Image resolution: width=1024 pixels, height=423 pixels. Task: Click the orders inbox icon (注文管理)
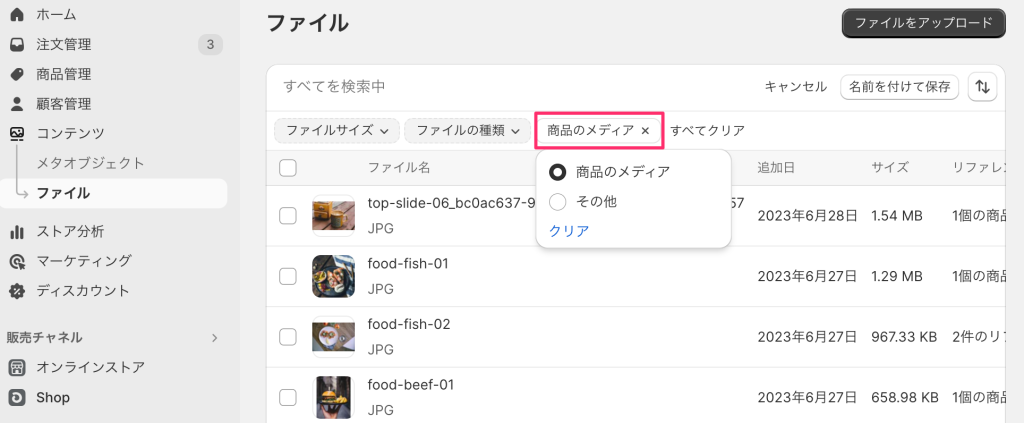(x=17, y=45)
